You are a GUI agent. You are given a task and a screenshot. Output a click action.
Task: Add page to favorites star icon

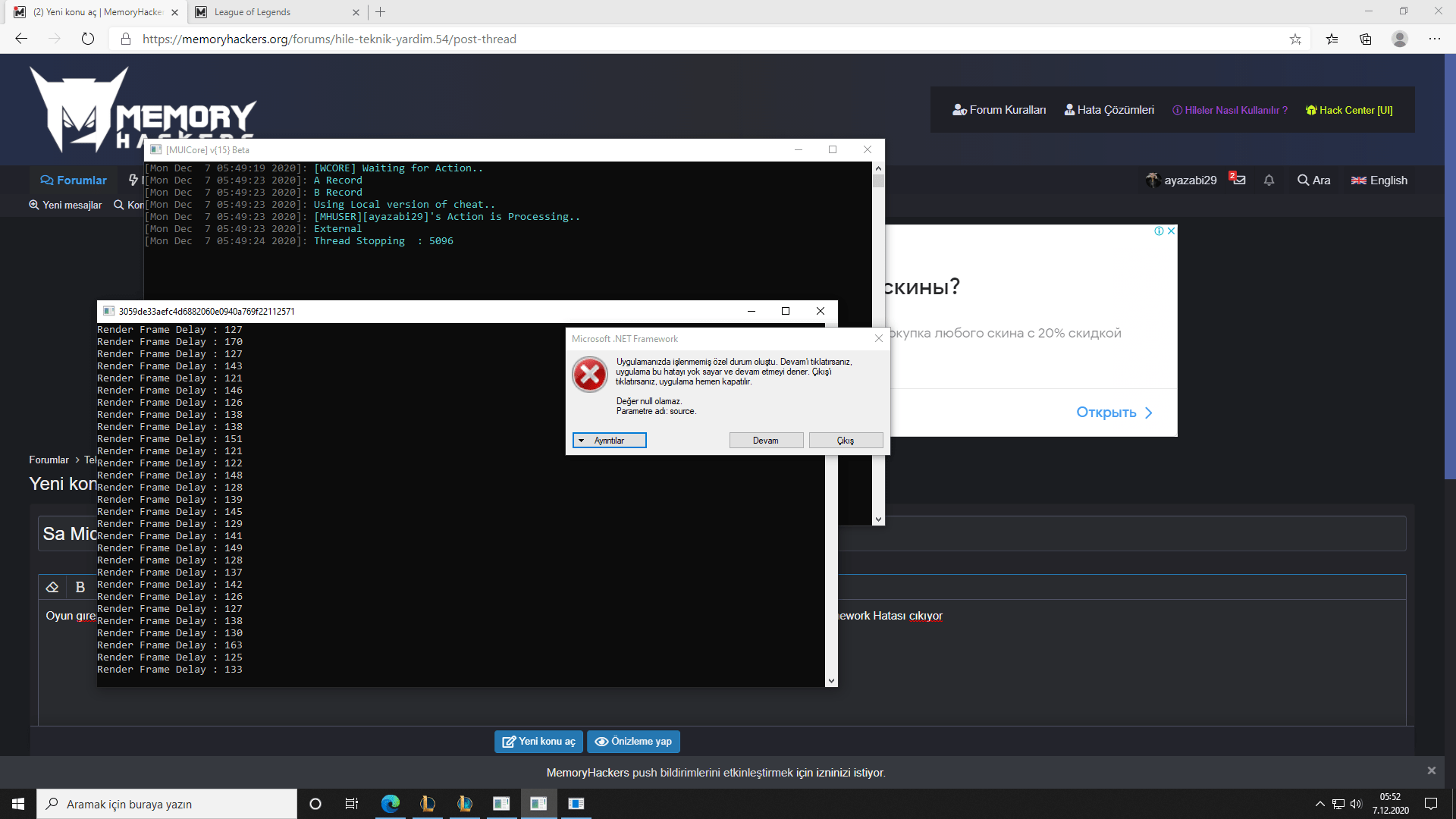[x=1295, y=39]
